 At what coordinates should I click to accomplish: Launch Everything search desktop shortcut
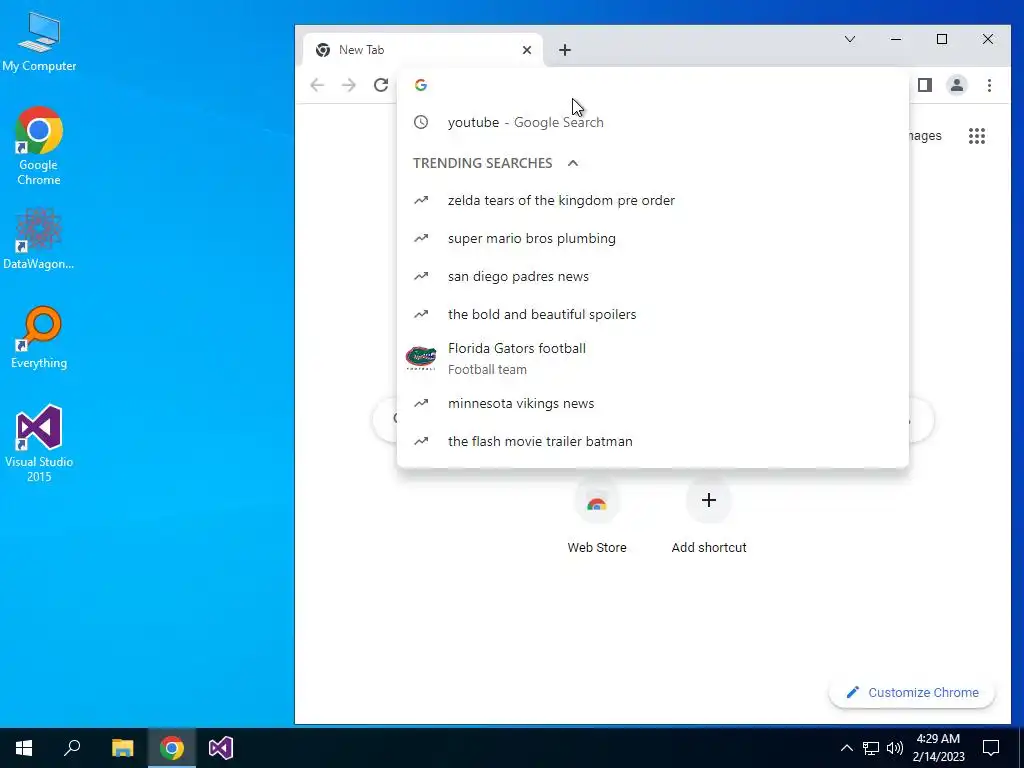pos(39,338)
